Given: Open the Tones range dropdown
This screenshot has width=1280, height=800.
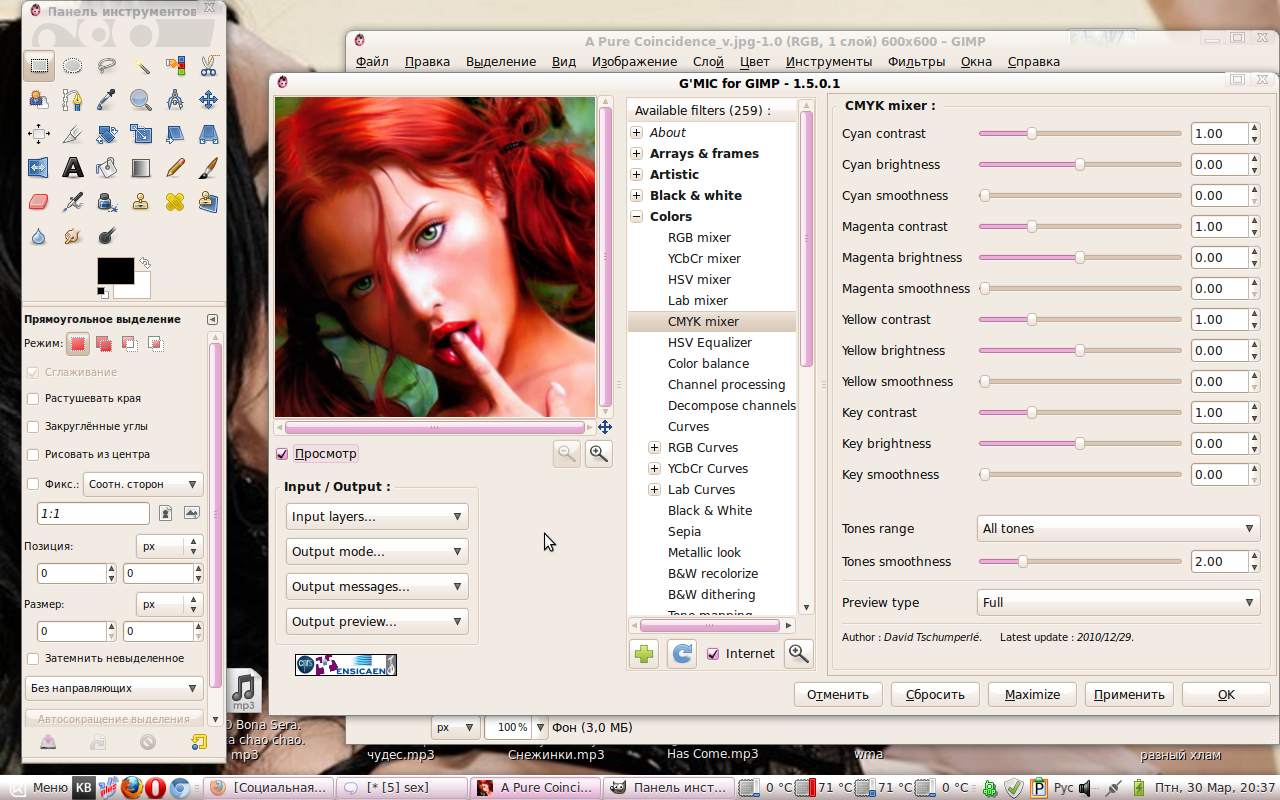Looking at the screenshot, I should (1117, 529).
